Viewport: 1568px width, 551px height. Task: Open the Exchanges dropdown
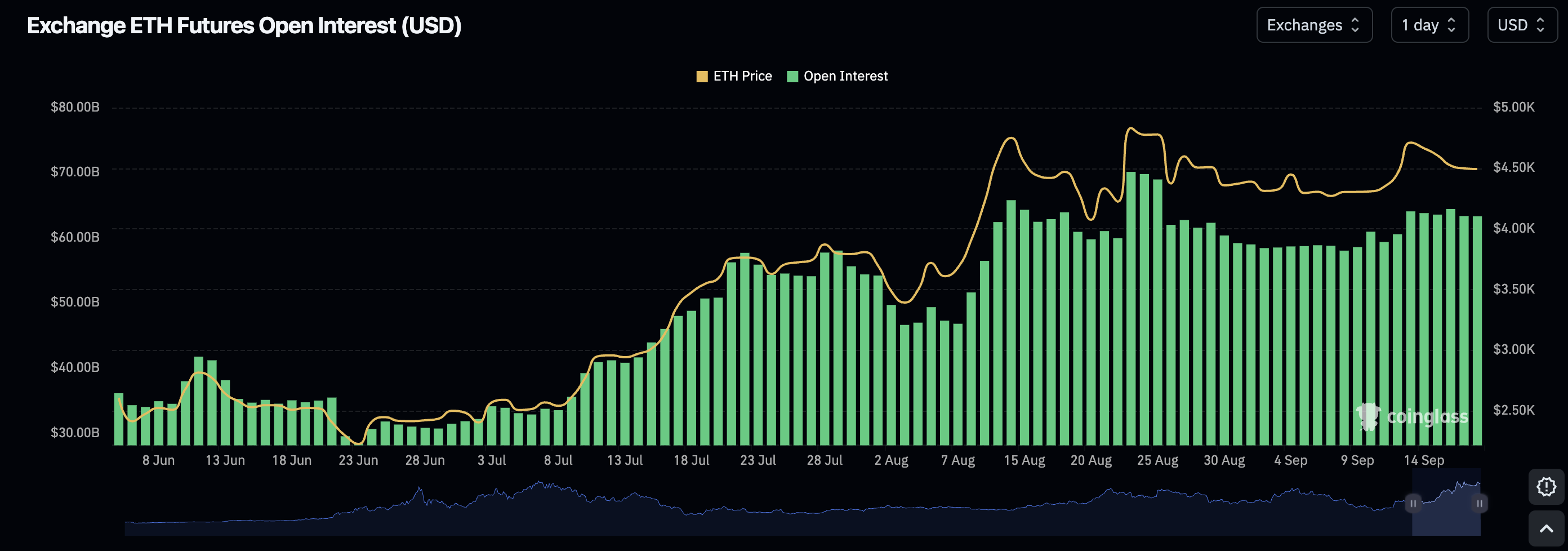(1313, 25)
